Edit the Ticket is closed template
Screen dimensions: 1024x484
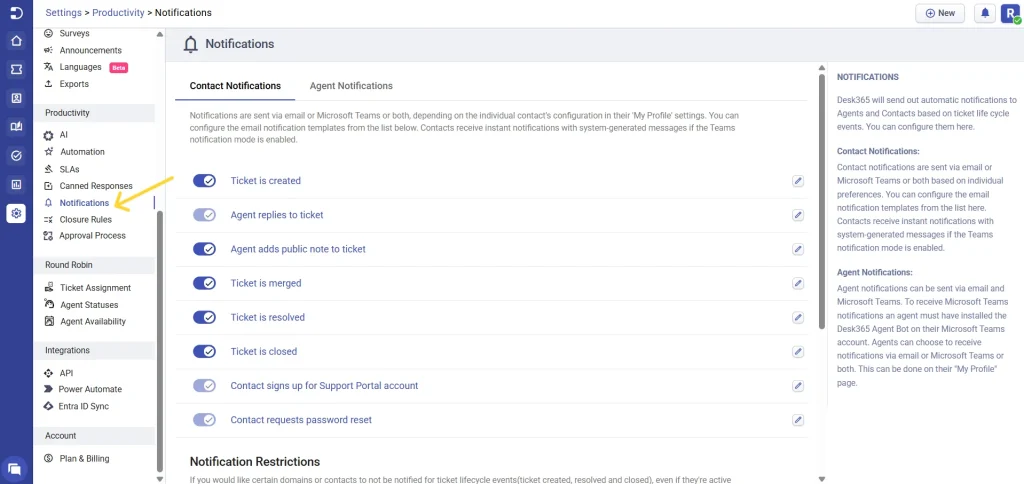tap(797, 351)
